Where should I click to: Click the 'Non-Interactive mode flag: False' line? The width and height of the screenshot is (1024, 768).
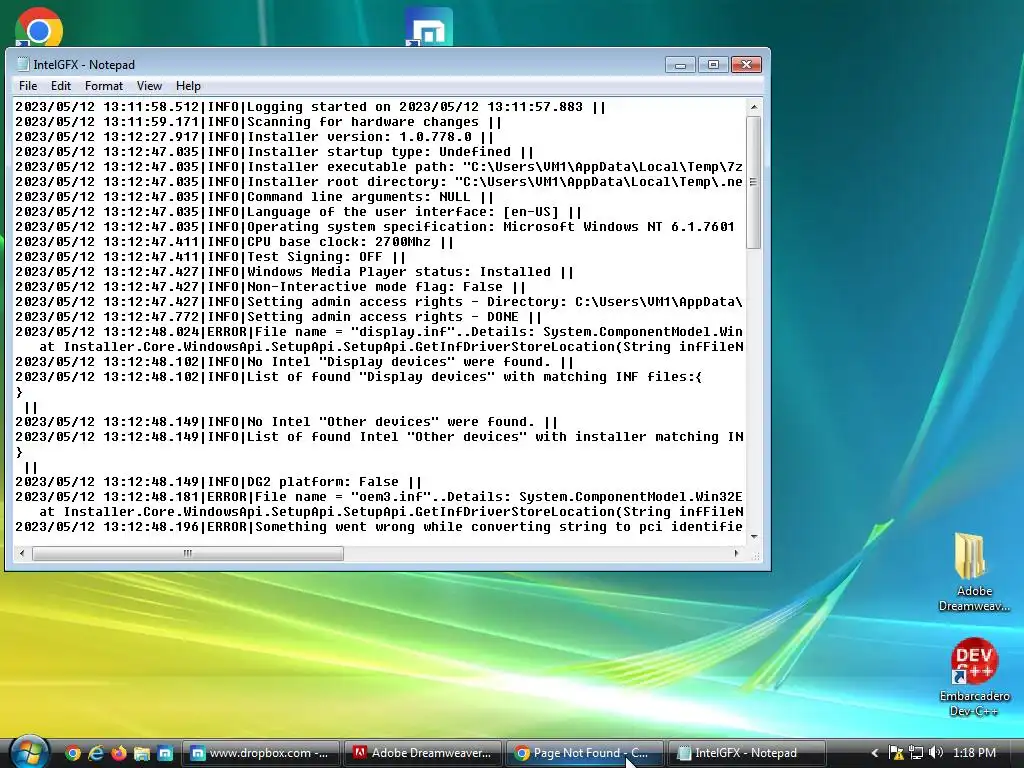pos(270,287)
